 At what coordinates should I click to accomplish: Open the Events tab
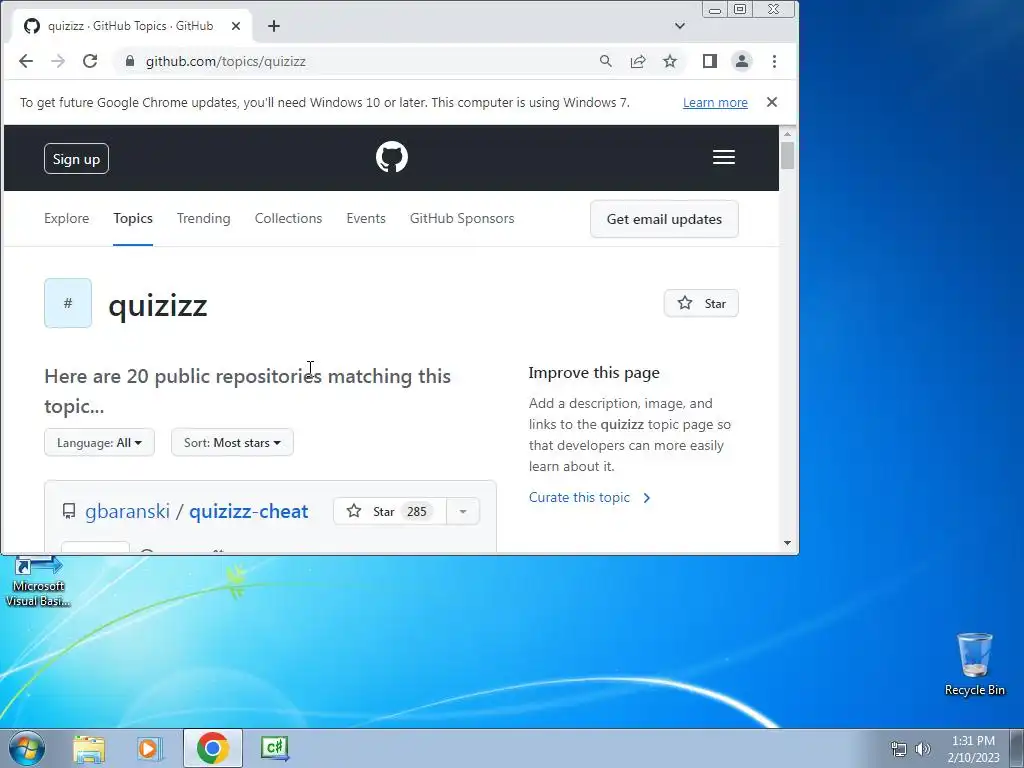tap(366, 218)
